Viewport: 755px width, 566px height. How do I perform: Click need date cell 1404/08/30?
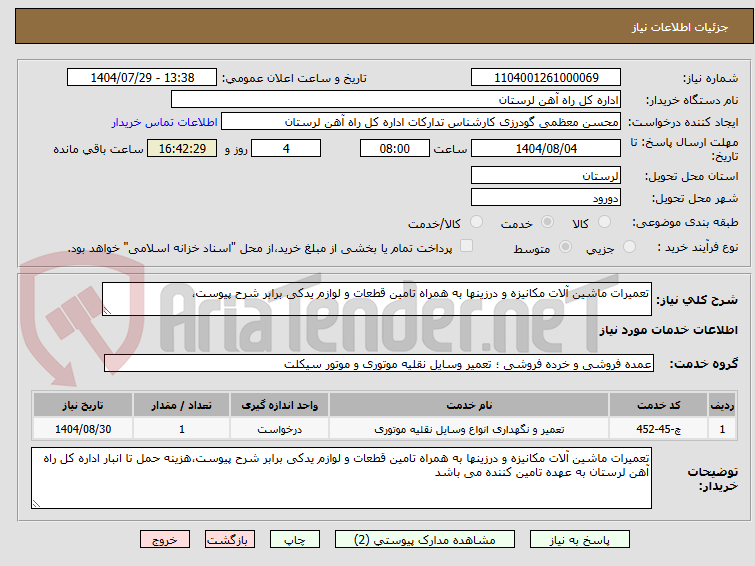(x=83, y=429)
